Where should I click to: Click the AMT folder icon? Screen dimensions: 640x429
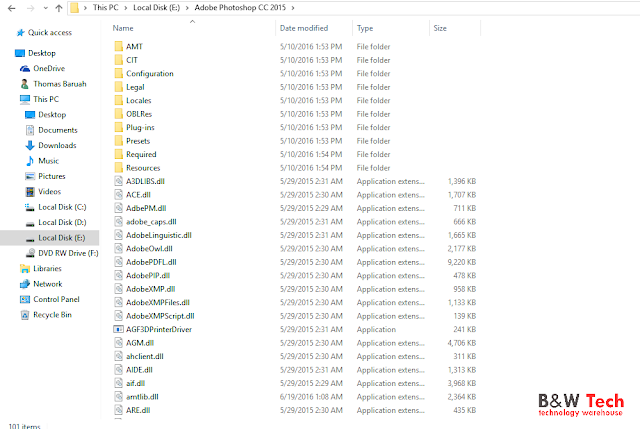click(x=118, y=46)
